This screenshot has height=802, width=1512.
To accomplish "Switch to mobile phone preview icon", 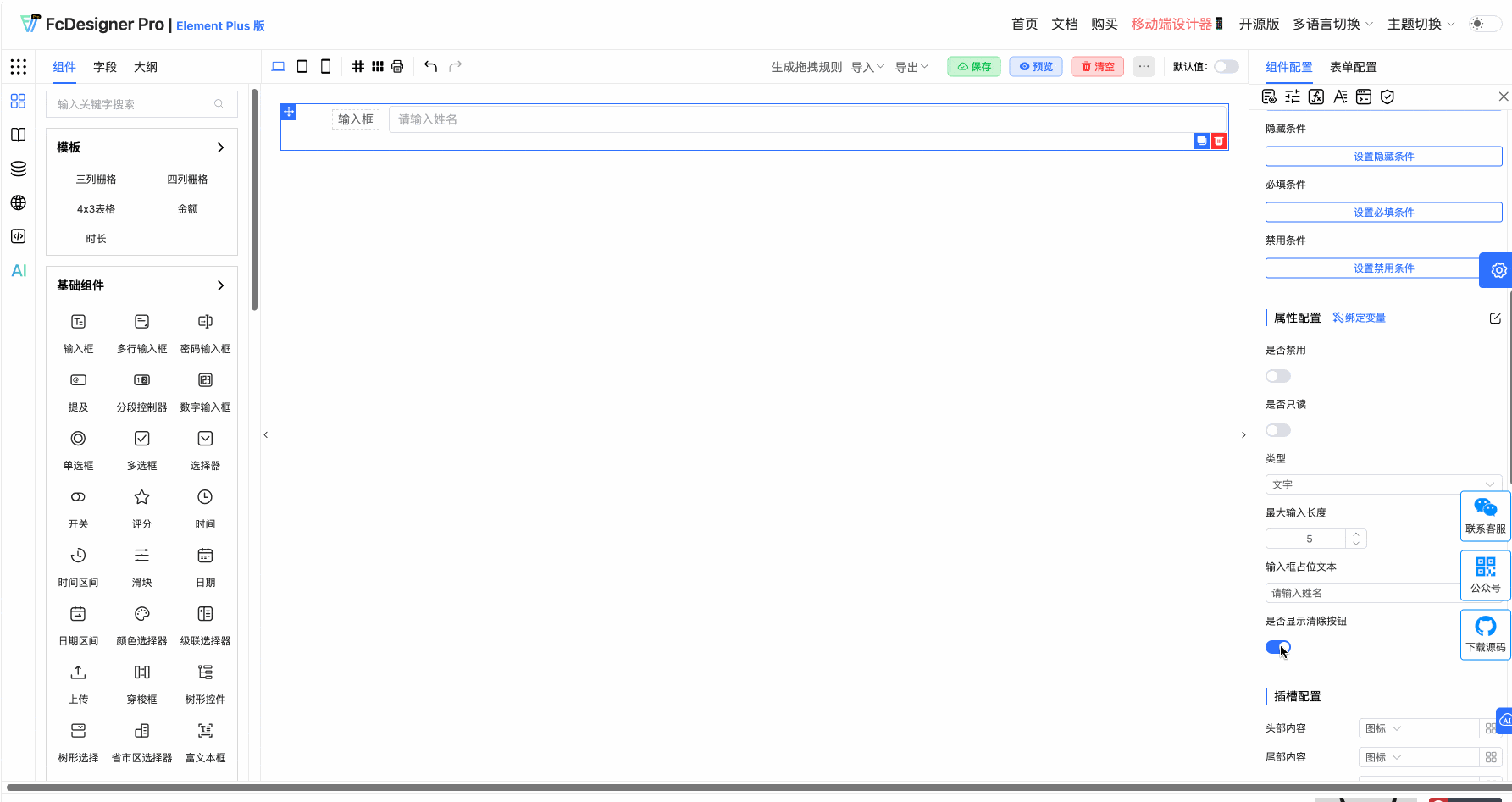I will (x=325, y=66).
